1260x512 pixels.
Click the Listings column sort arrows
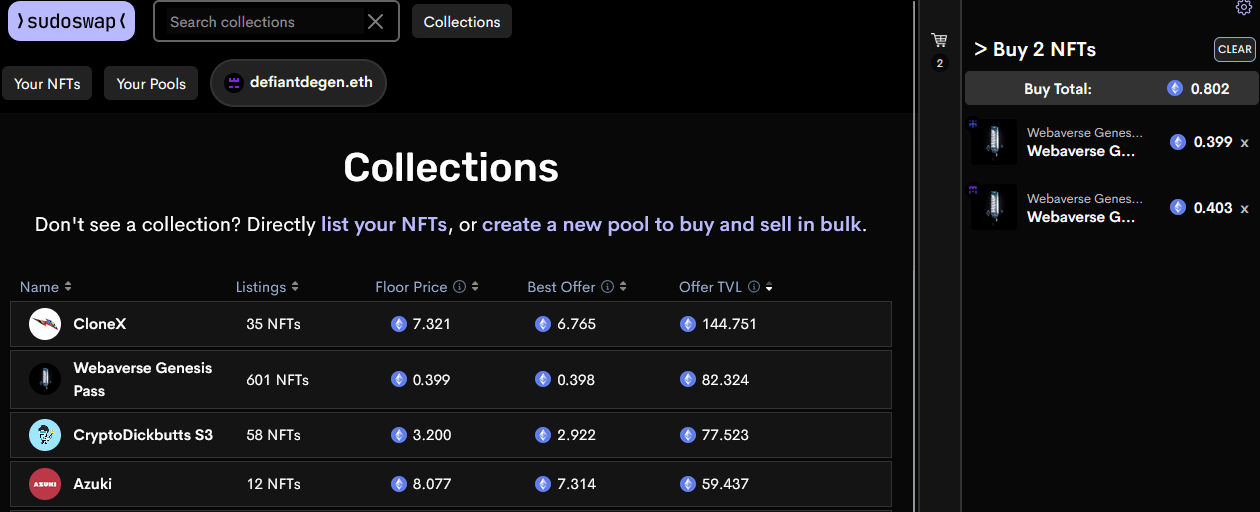tap(295, 287)
